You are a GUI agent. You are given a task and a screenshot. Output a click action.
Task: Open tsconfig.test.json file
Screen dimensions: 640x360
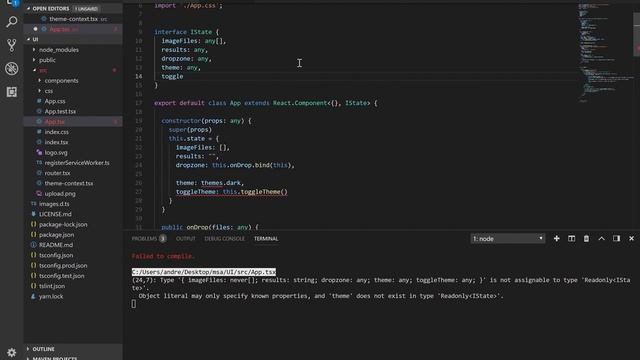click(x=62, y=276)
